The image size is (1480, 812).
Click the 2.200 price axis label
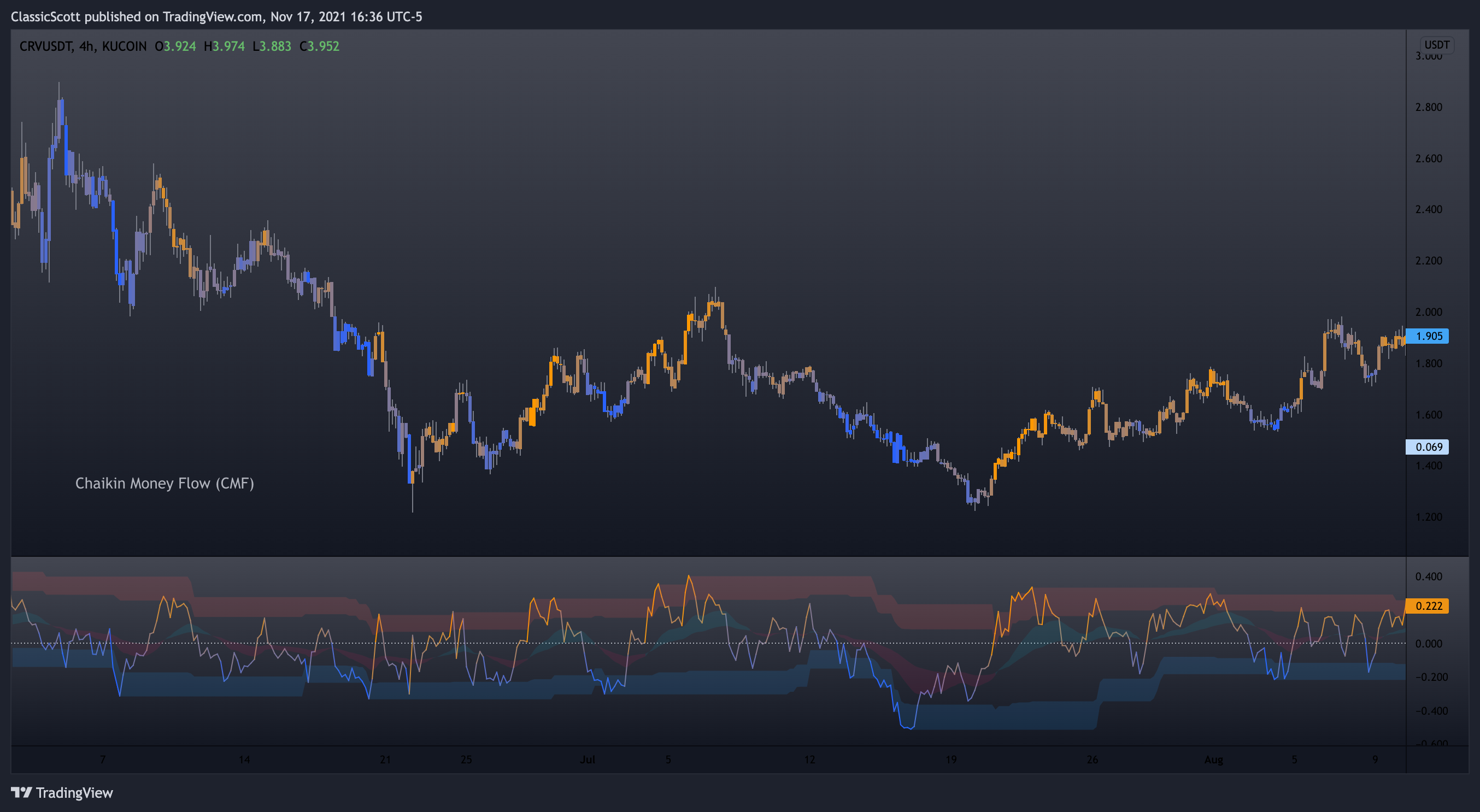(1429, 261)
